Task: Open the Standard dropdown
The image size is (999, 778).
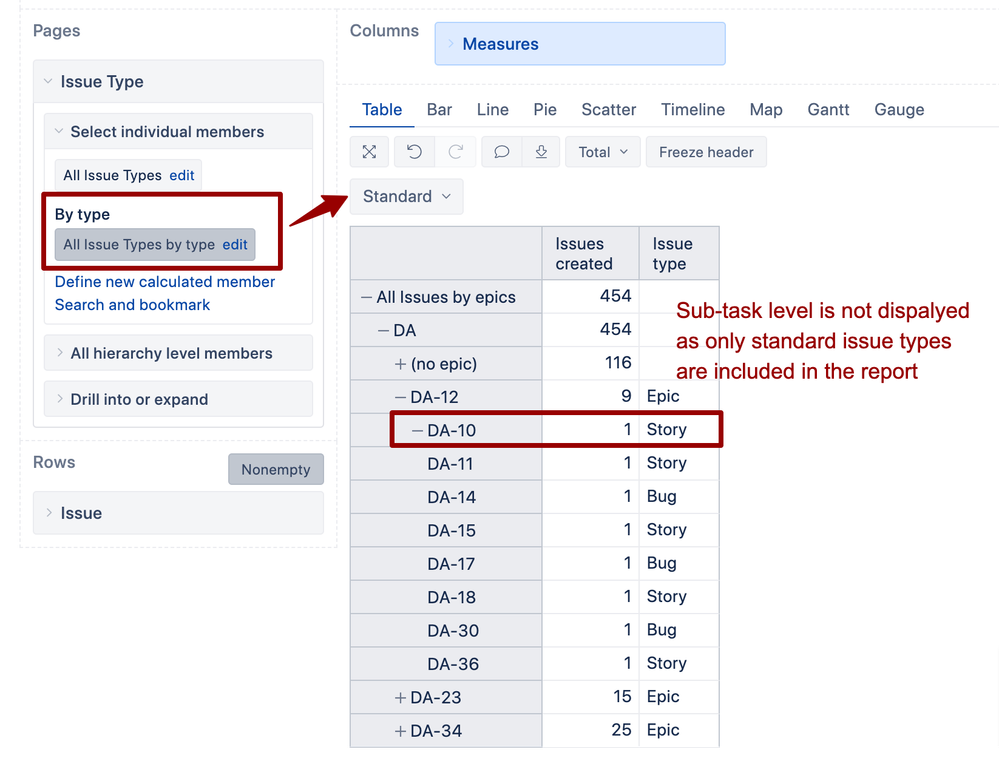Action: tap(406, 196)
